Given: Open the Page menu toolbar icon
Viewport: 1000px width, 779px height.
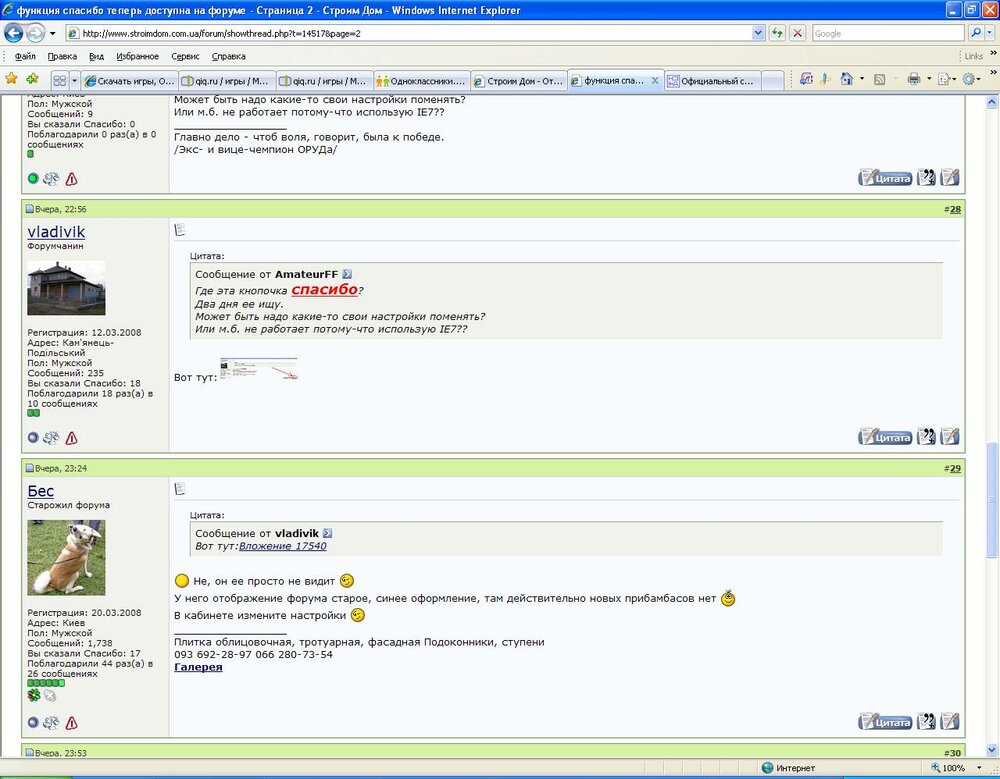Looking at the screenshot, I should point(946,79).
